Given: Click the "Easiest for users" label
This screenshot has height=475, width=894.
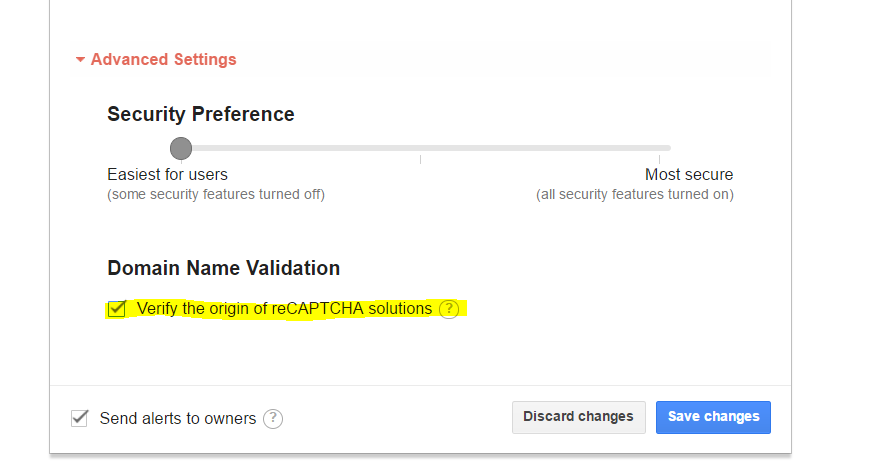Looking at the screenshot, I should (x=167, y=175).
